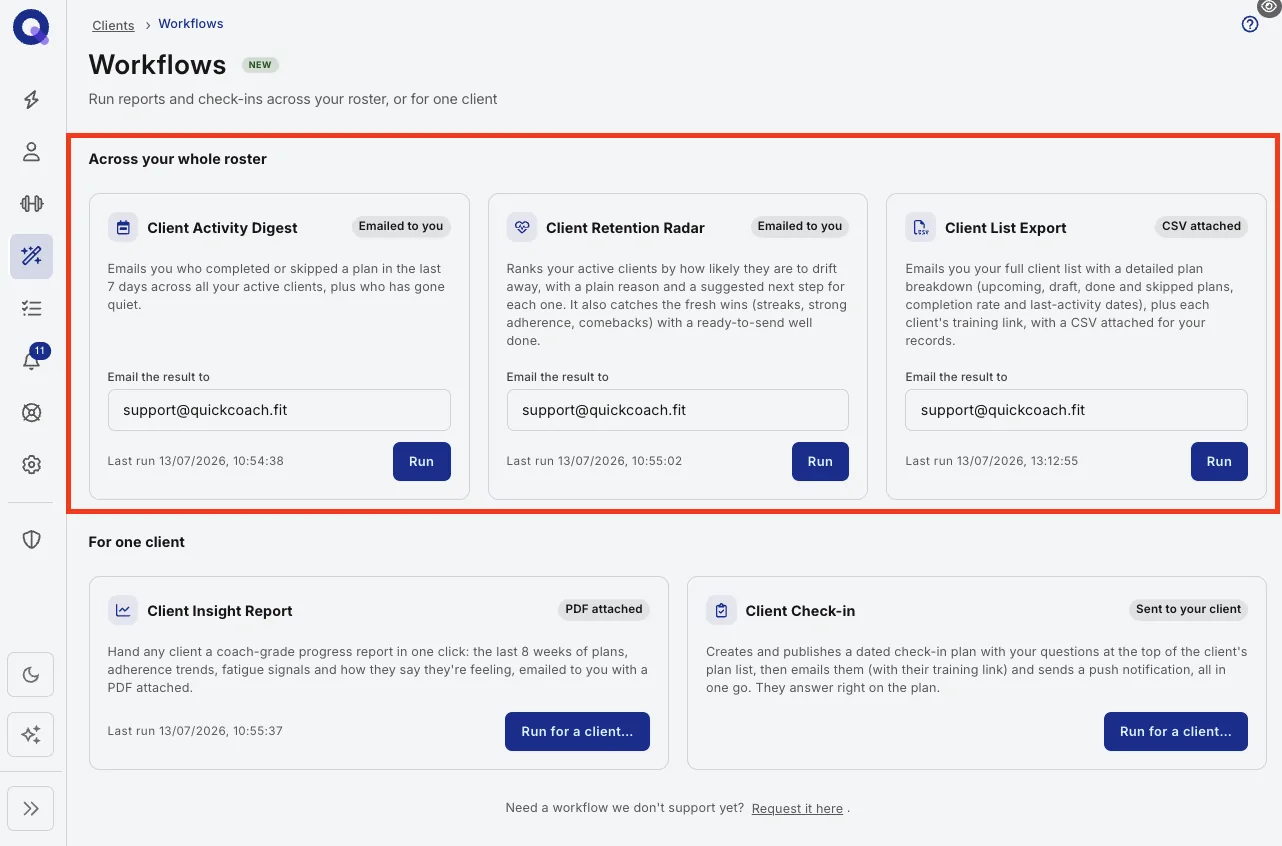Click the Client Insight Report chart icon

pyautogui.click(x=123, y=611)
